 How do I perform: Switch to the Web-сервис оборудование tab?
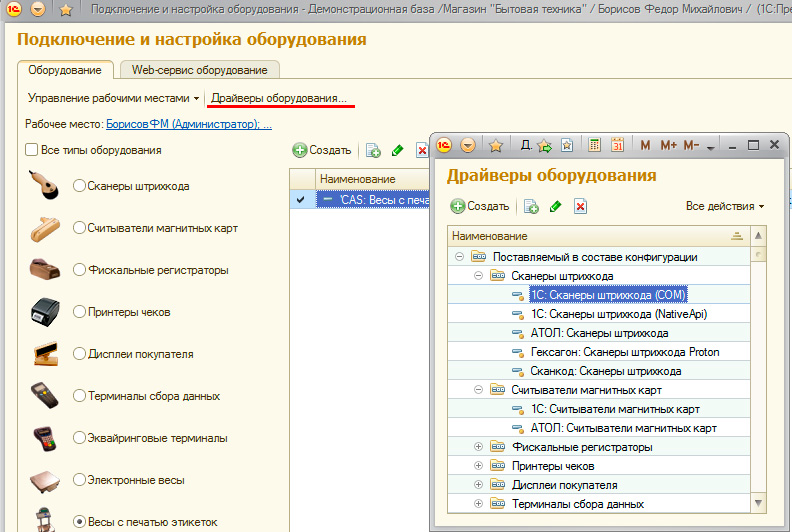[x=200, y=70]
